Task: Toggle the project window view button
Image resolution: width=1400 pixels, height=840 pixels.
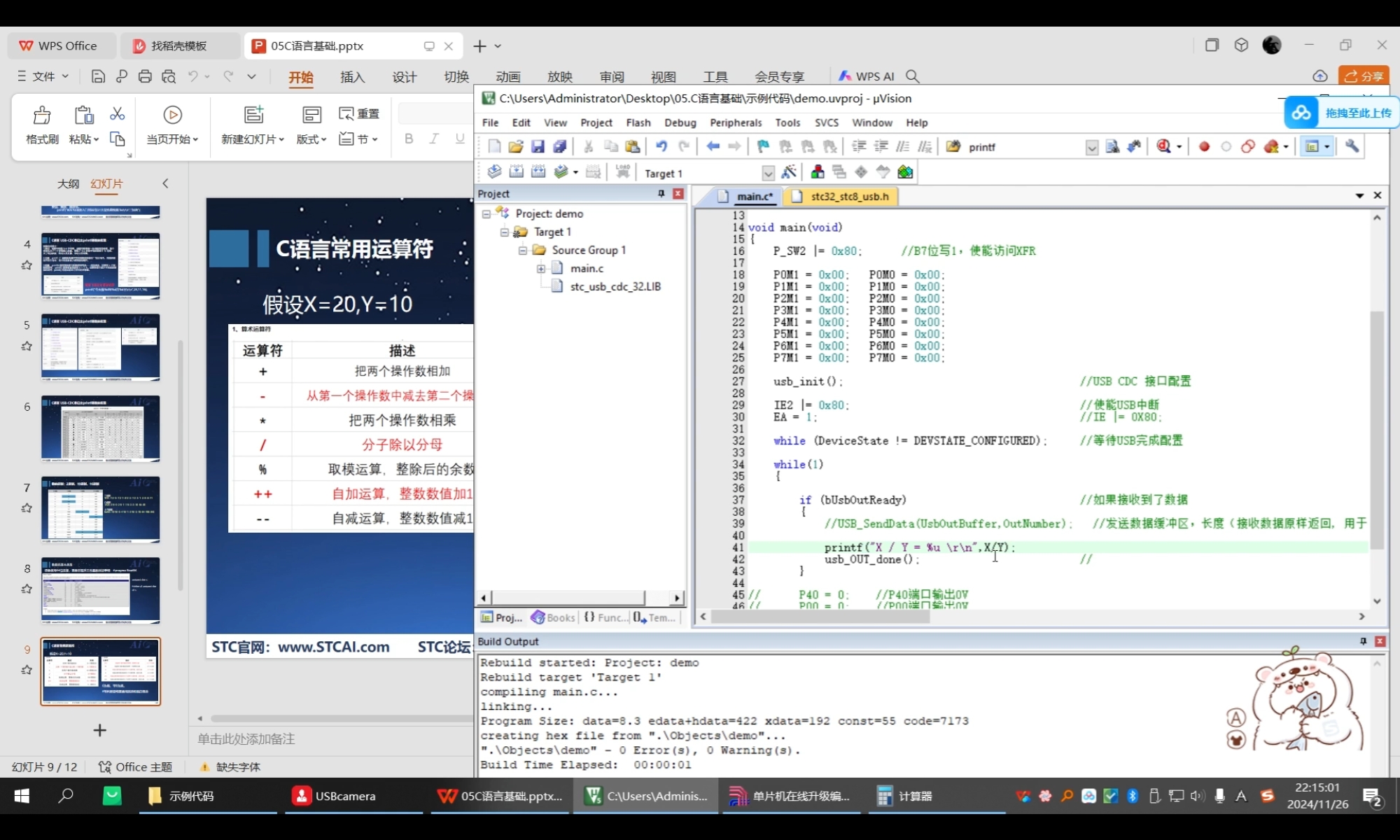Action: (1312, 146)
